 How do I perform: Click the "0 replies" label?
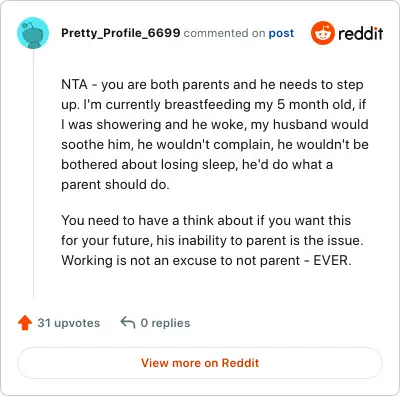tap(165, 323)
